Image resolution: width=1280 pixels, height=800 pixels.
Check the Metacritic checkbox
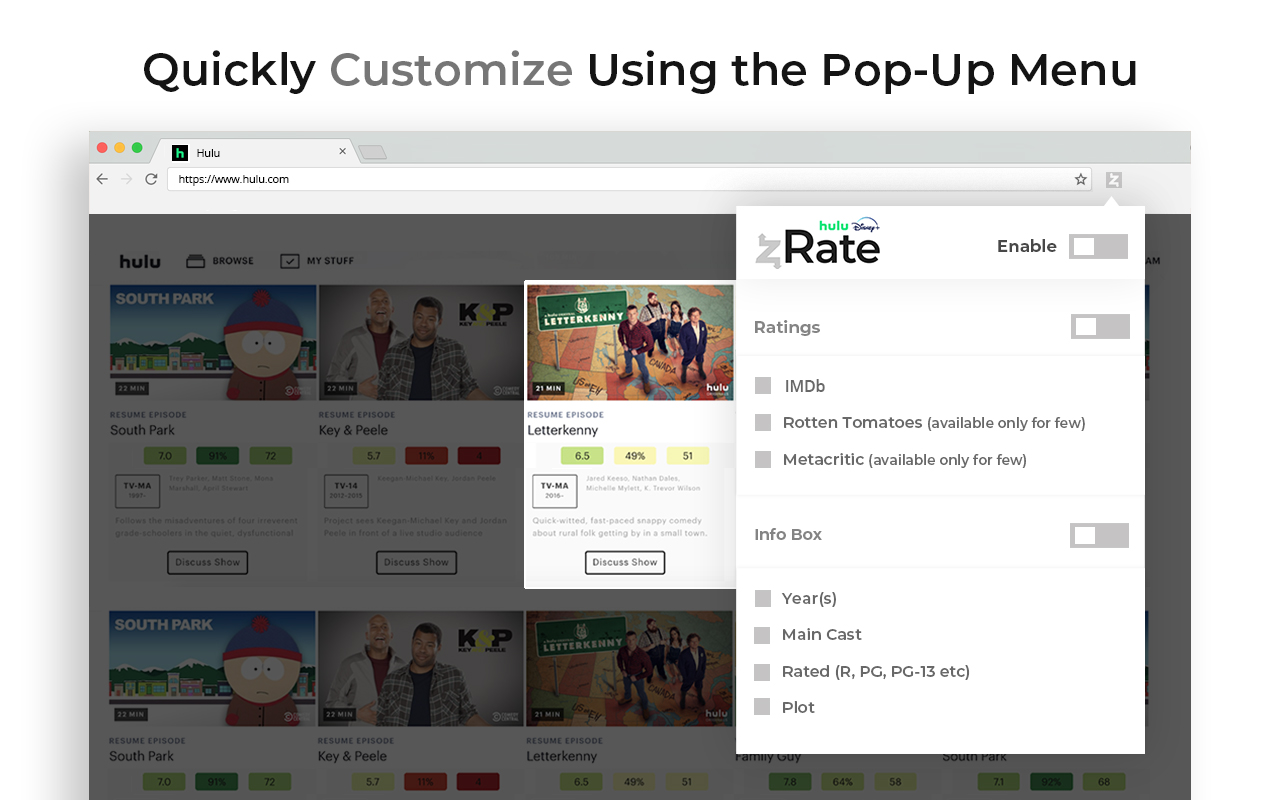pos(763,460)
